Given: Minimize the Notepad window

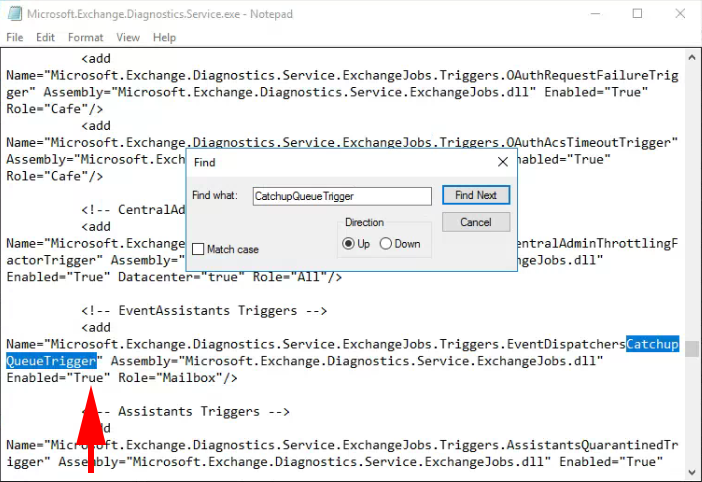Looking at the screenshot, I should (595, 14).
